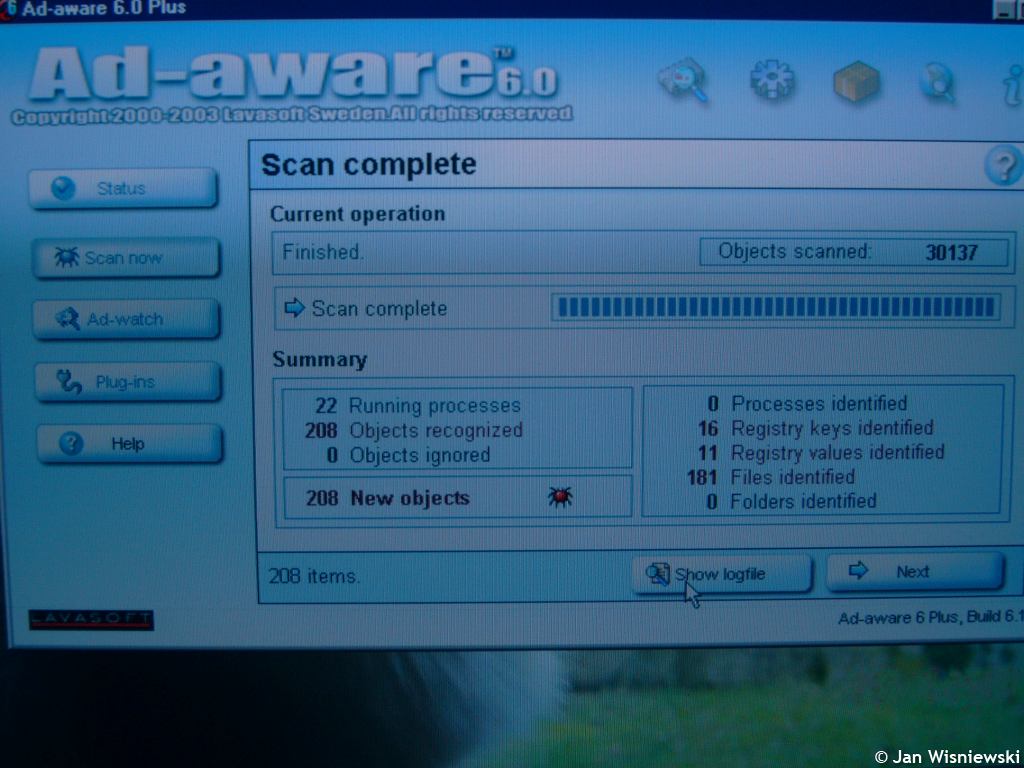Click the magnifier icon in the top toolbar
Viewport: 1024px width, 768px height.
click(683, 81)
